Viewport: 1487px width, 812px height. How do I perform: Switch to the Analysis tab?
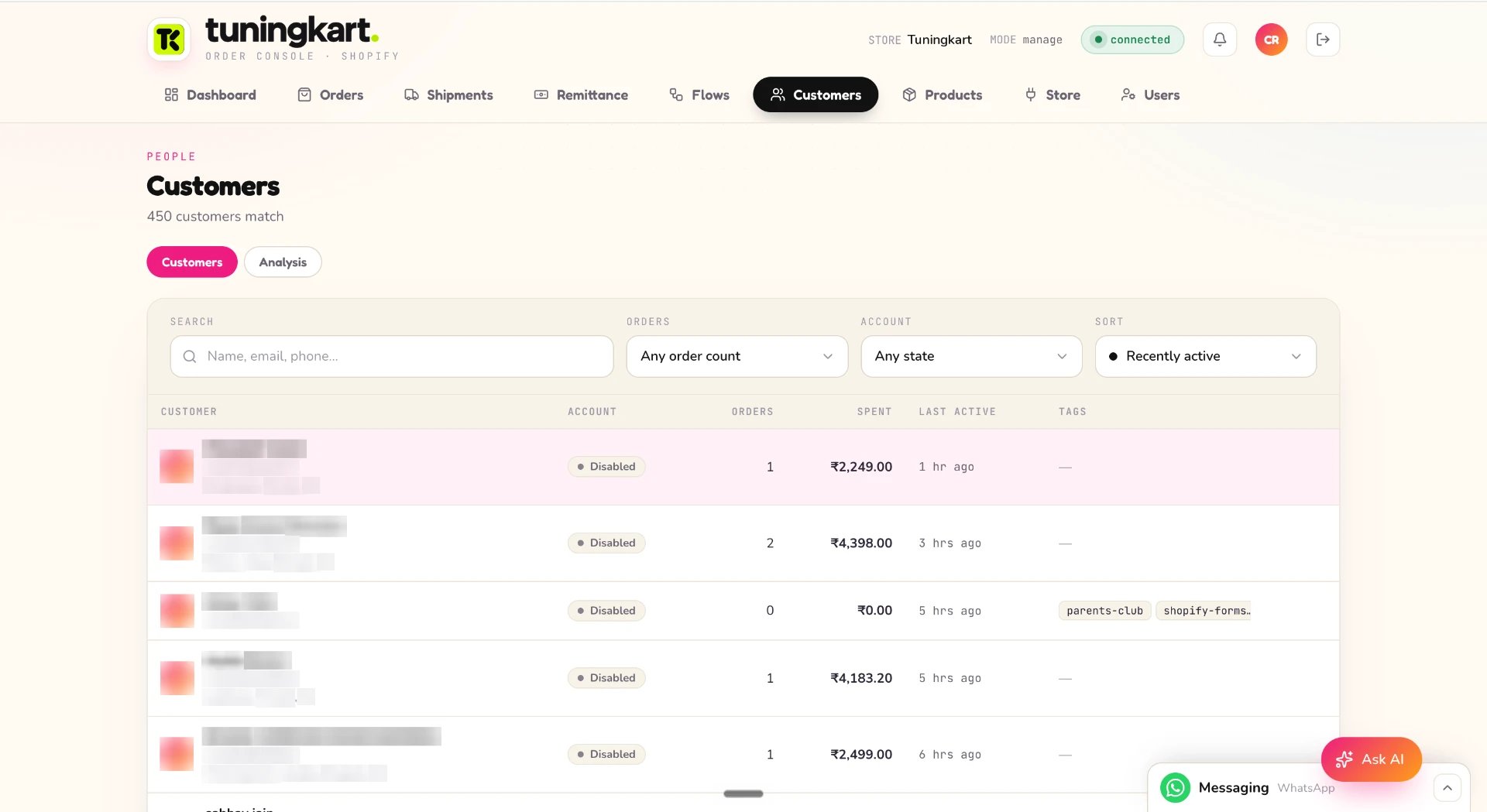(283, 262)
